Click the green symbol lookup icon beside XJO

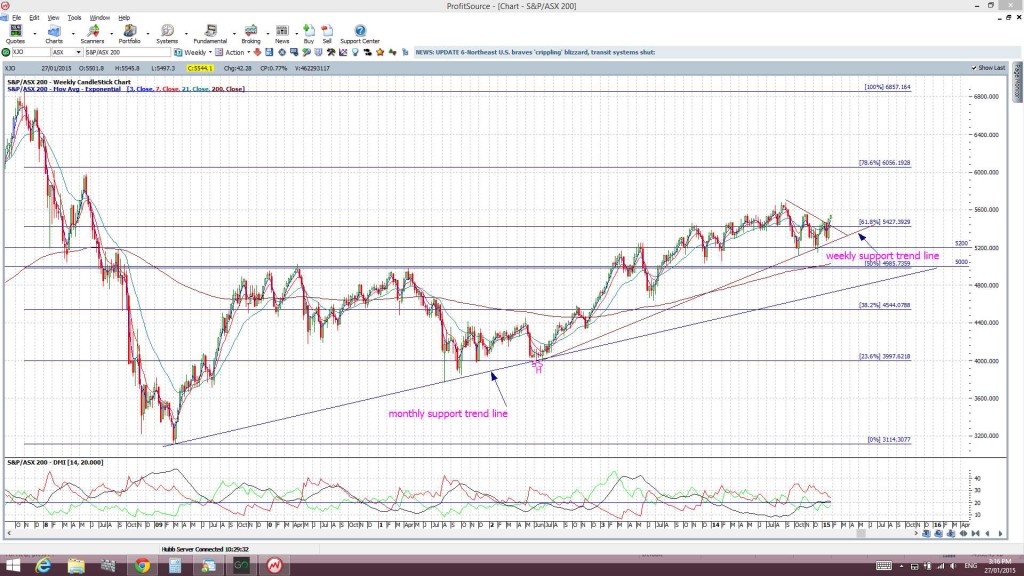pyautogui.click(x=6, y=52)
